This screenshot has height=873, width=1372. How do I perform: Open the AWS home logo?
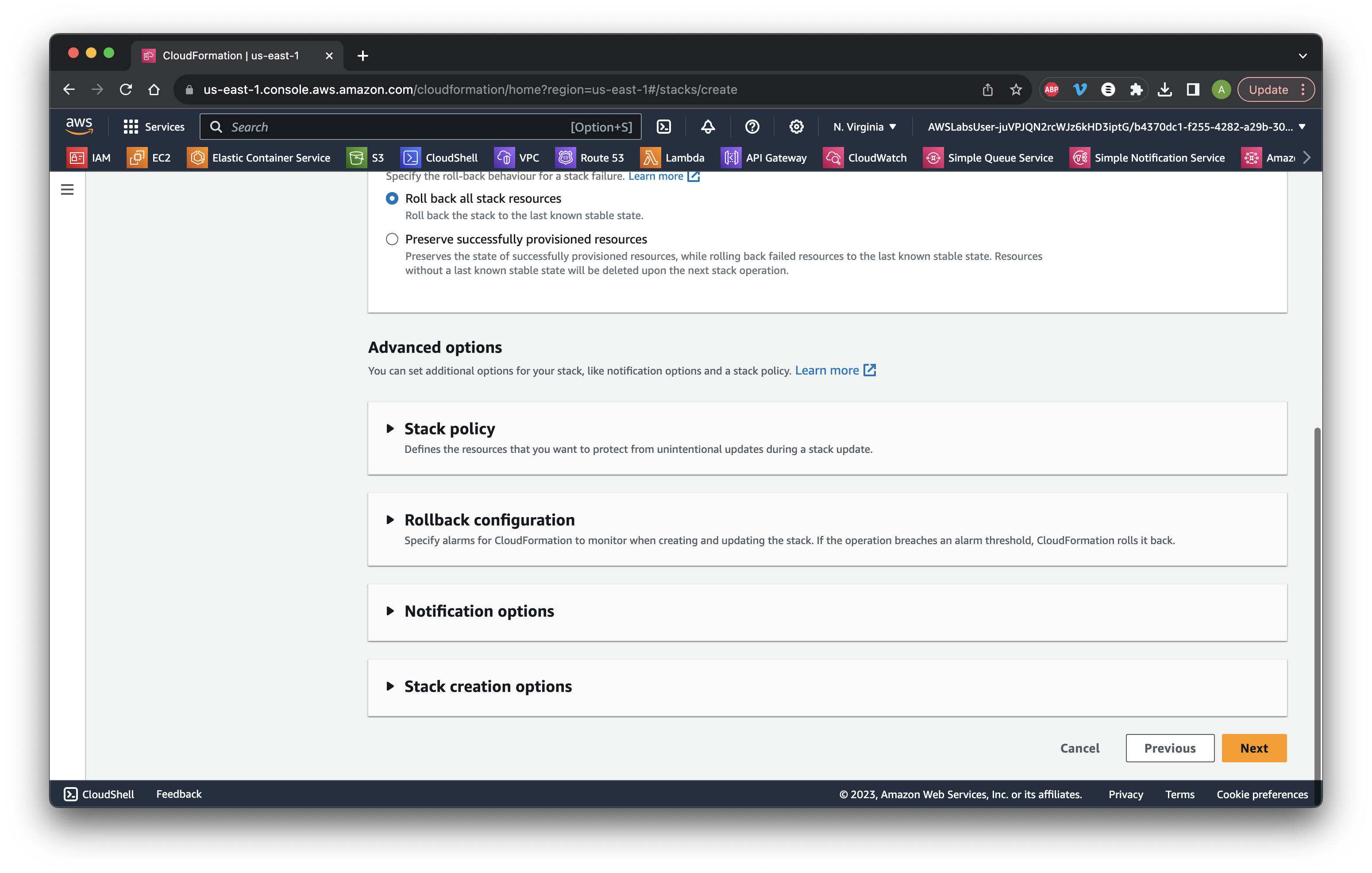79,127
